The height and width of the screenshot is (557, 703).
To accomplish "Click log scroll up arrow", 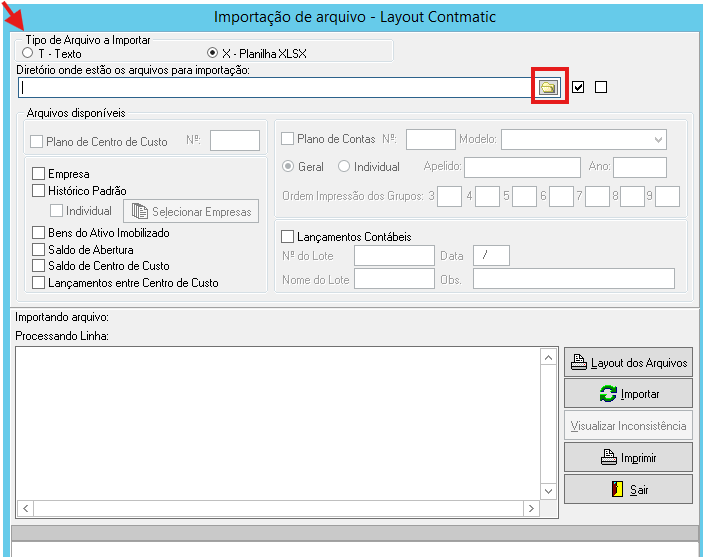I will [548, 357].
